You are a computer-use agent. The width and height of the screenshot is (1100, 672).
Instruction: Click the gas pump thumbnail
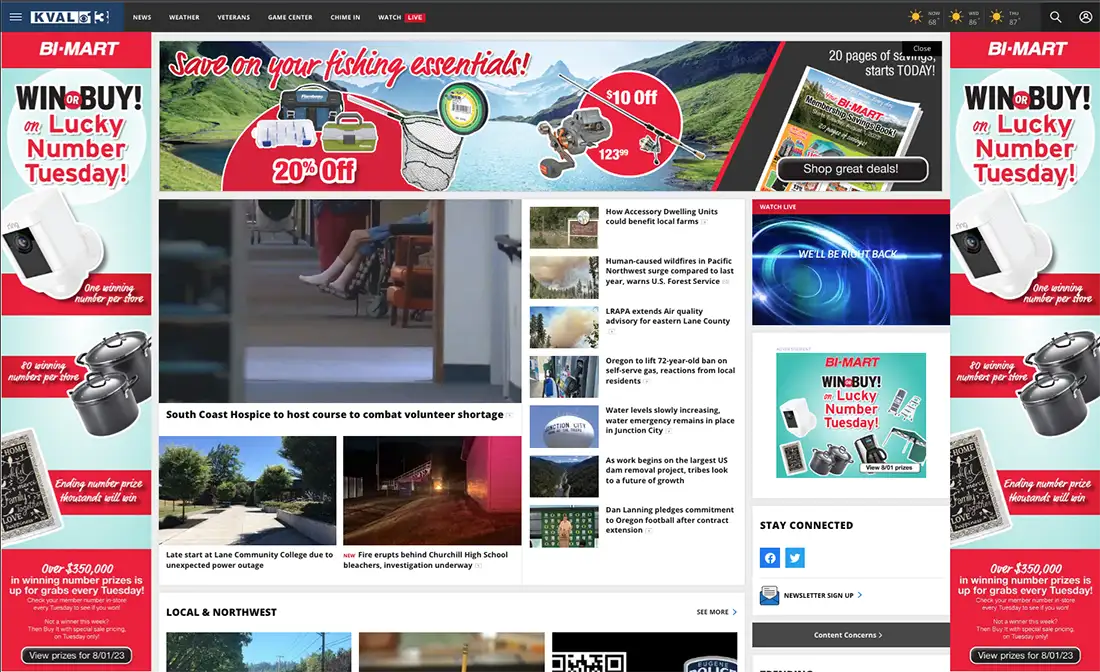pyautogui.click(x=564, y=377)
